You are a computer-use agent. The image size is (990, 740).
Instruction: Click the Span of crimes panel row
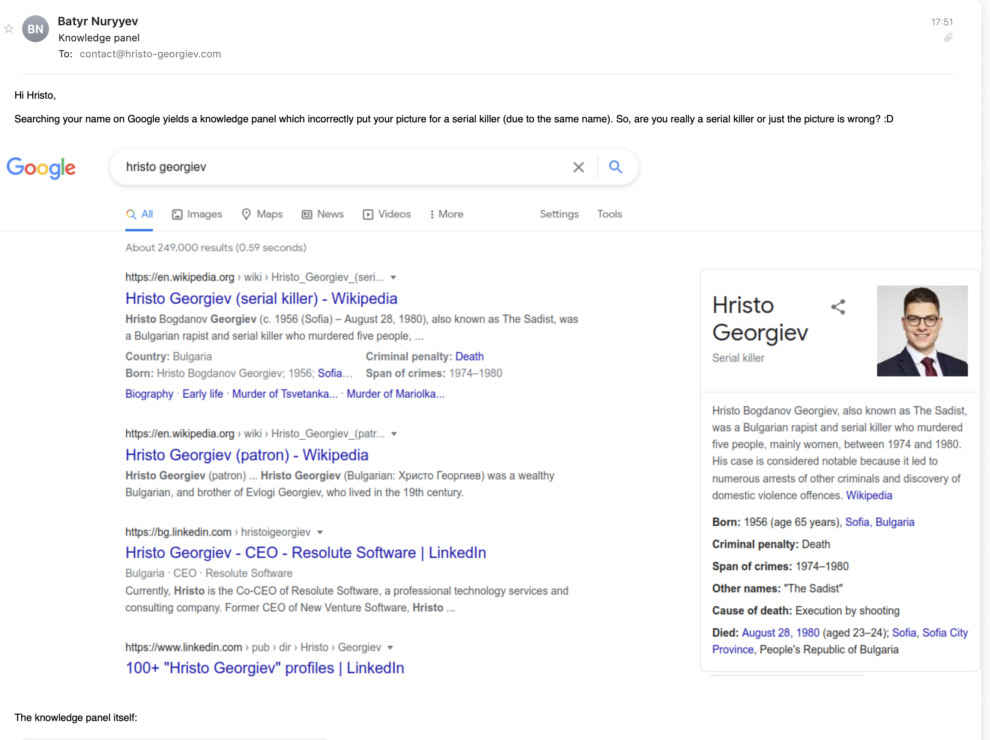coord(780,566)
